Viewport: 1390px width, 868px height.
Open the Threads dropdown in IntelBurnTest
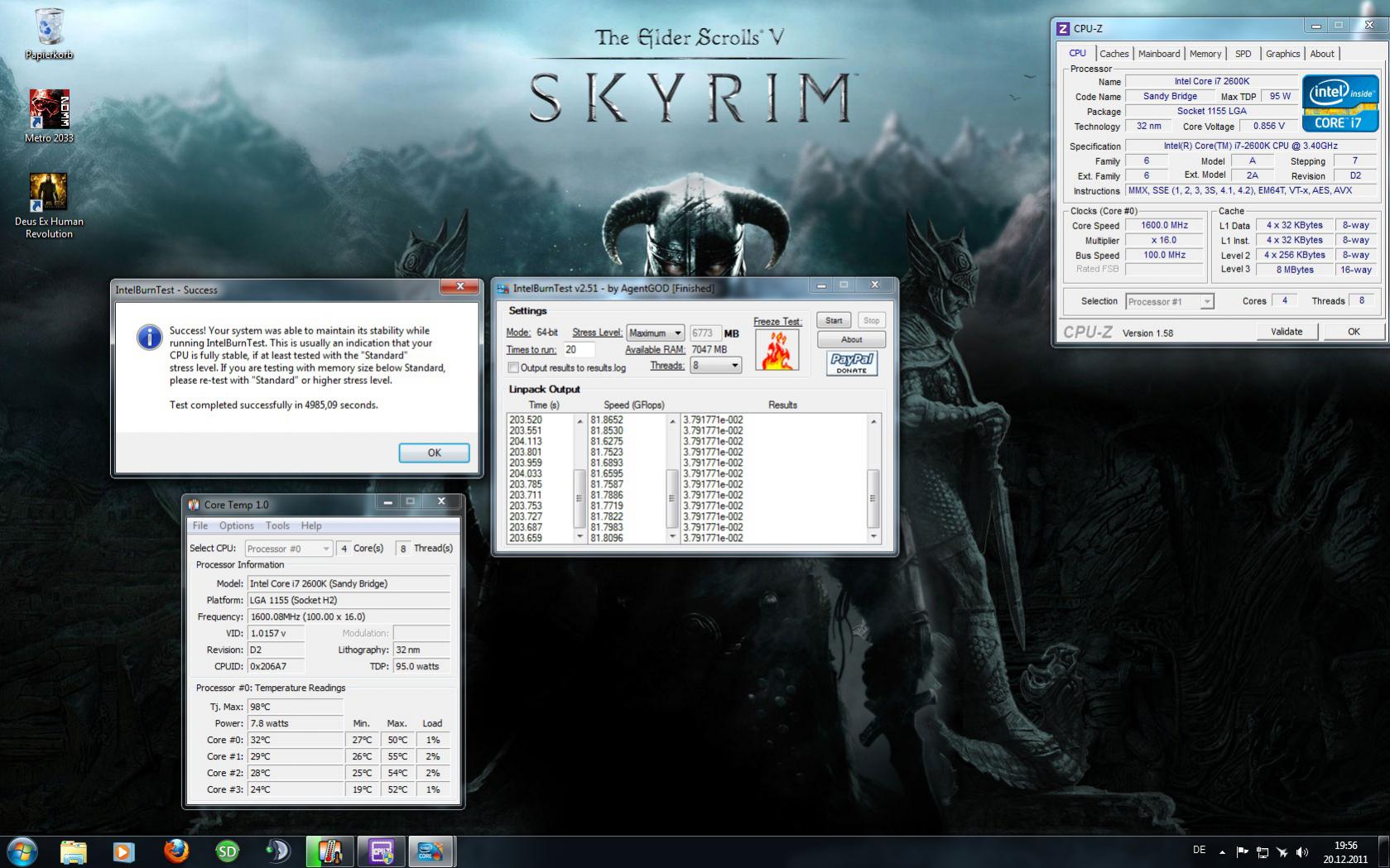point(715,365)
